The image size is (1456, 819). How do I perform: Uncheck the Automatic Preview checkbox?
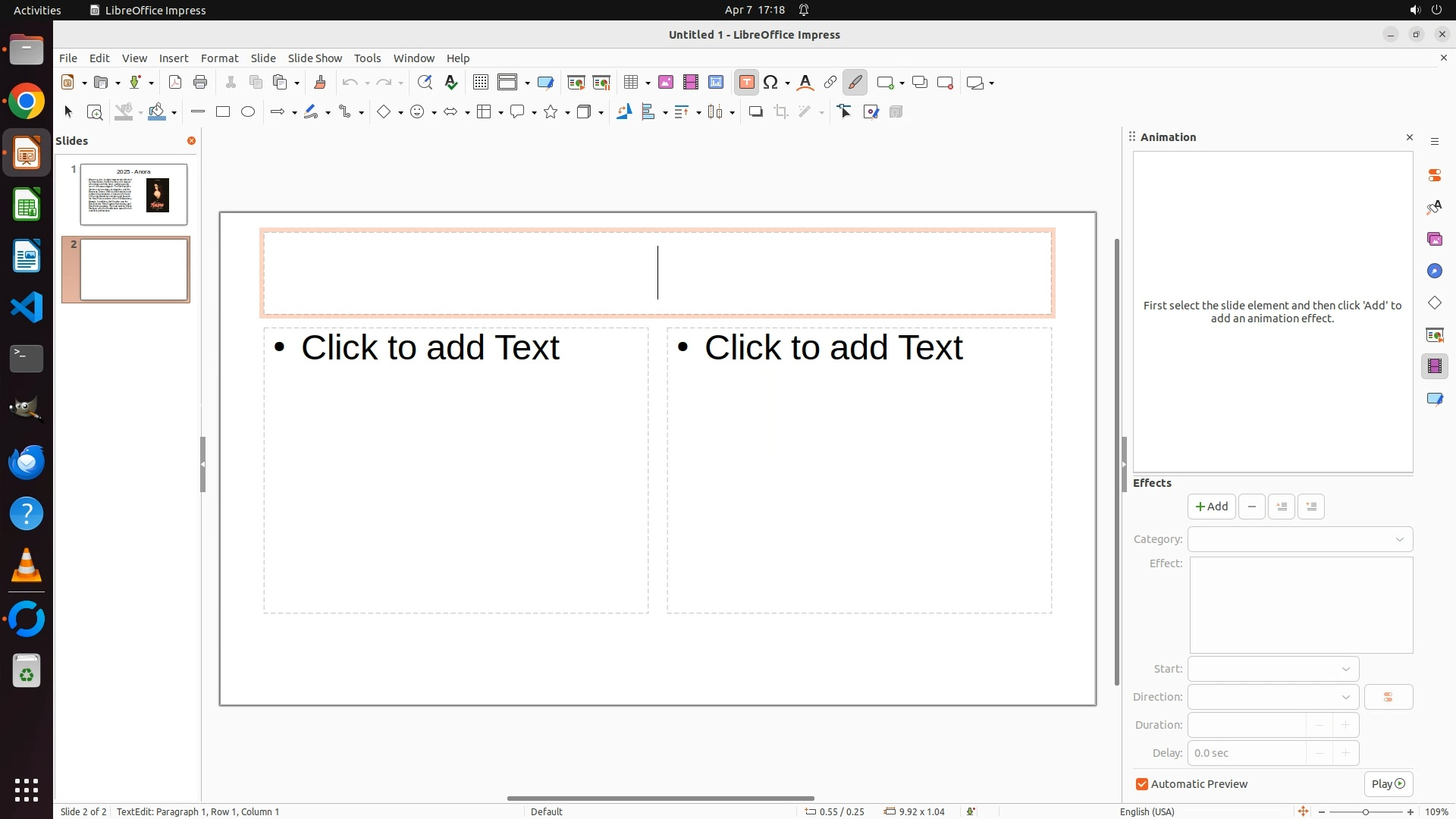pyautogui.click(x=1142, y=784)
